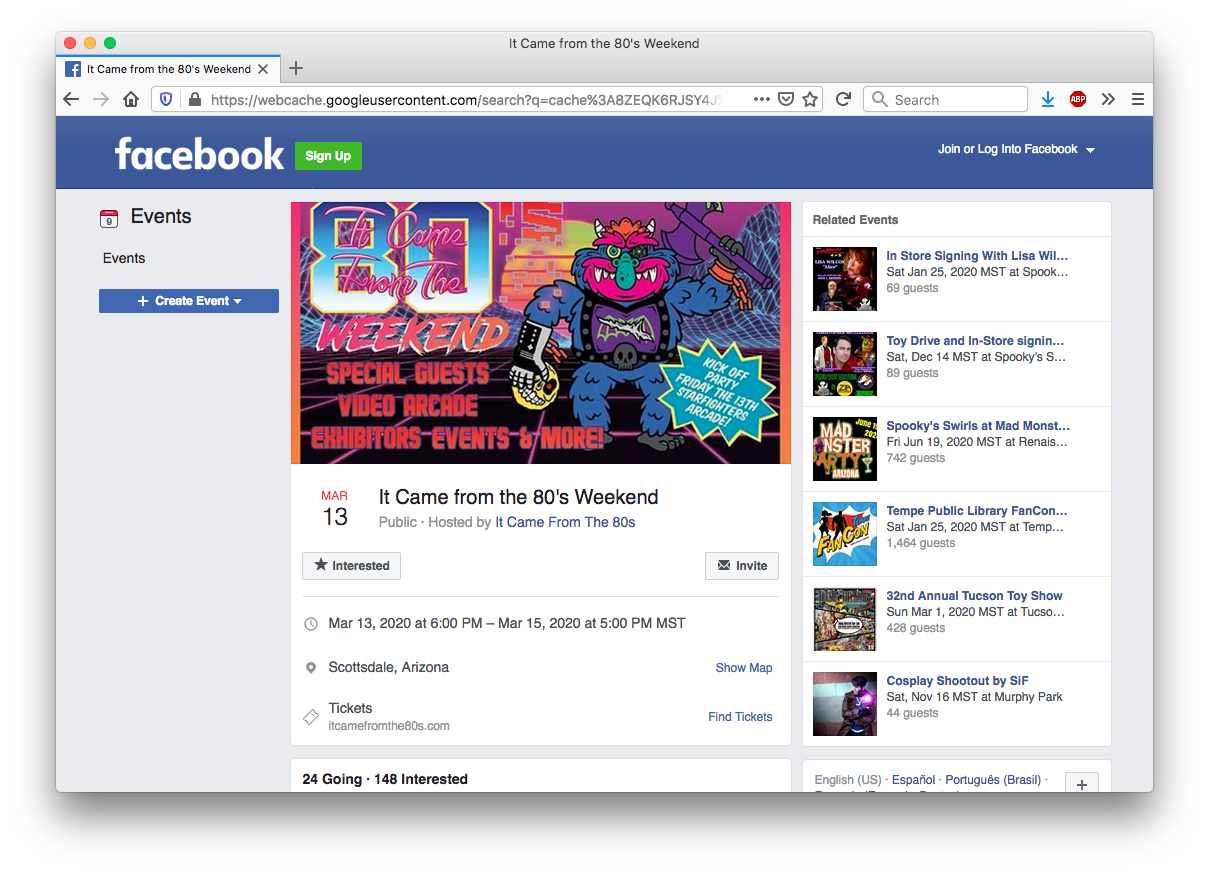Click the 'English (US)' language text
Screen dimensions: 1209x872
pos(848,780)
